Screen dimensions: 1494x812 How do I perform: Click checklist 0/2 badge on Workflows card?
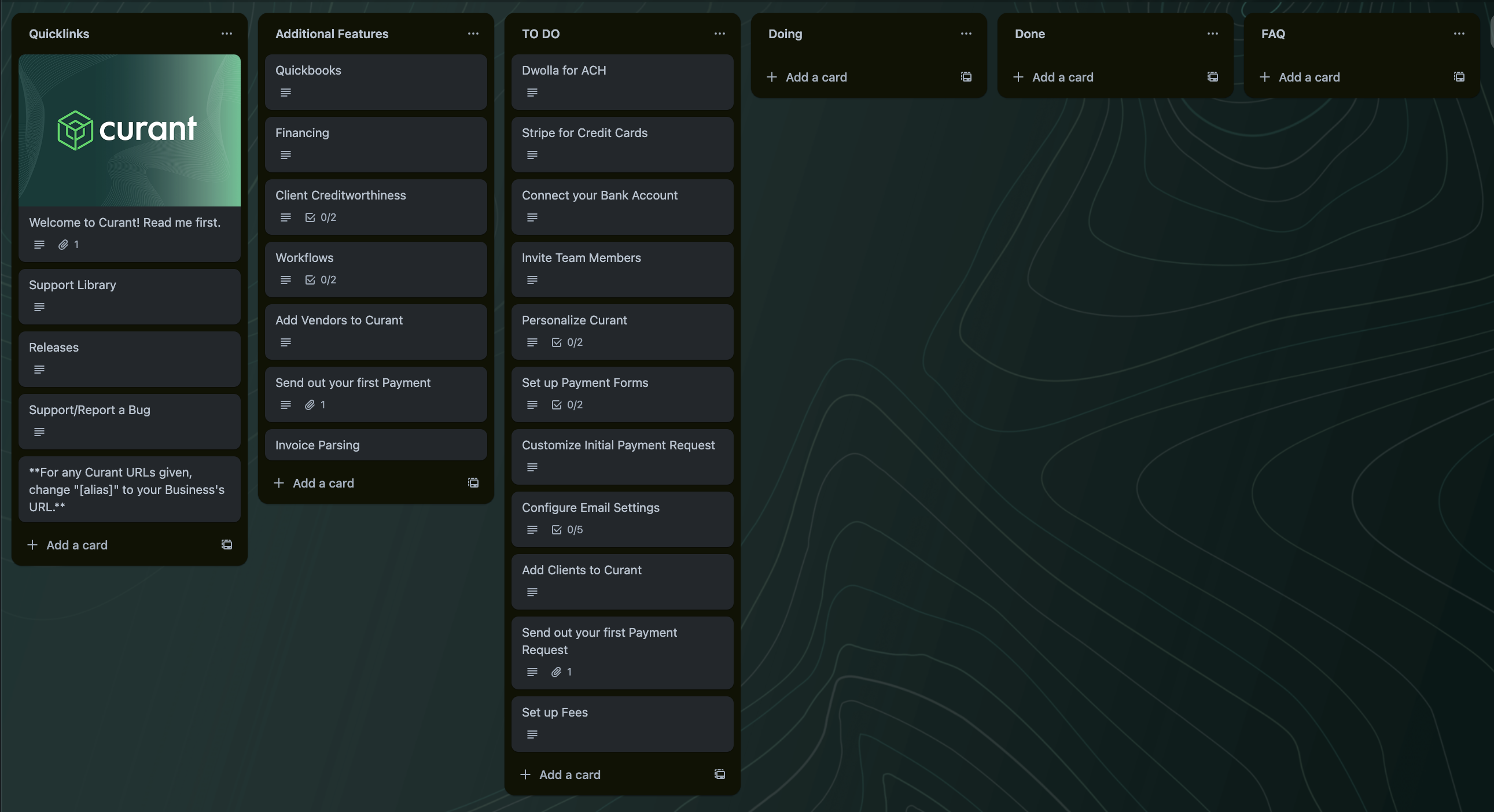(321, 280)
